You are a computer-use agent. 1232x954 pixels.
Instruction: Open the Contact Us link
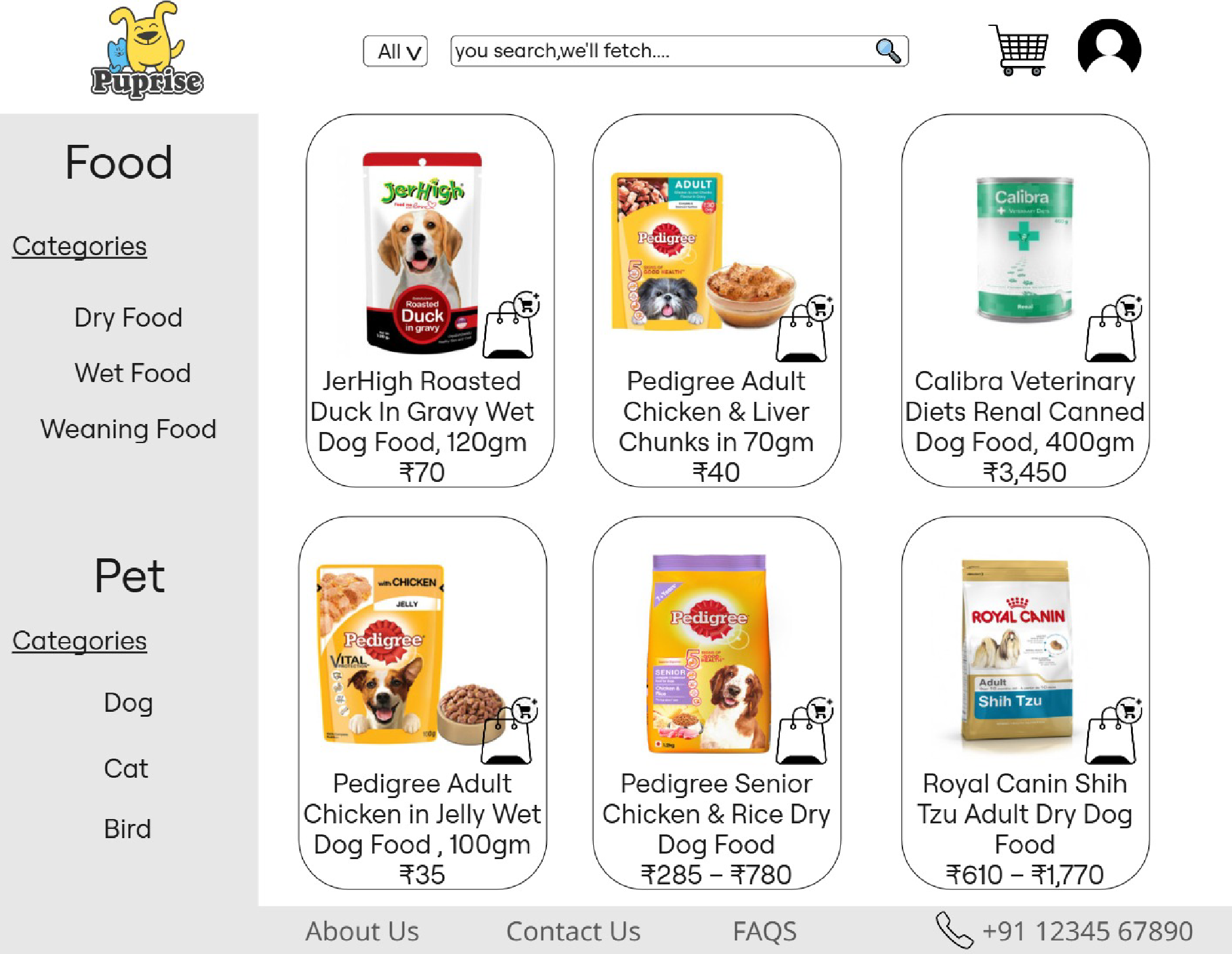point(573,931)
